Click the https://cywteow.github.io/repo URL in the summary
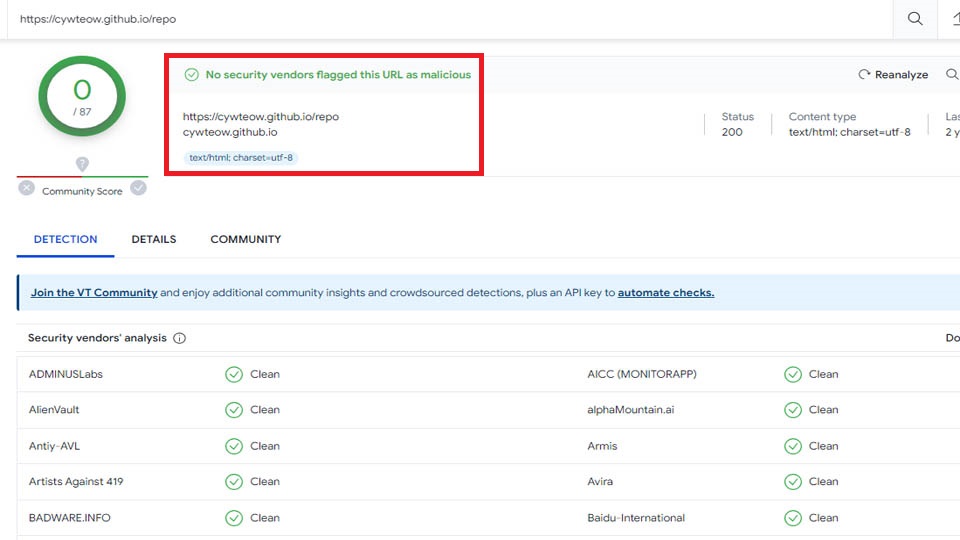This screenshot has width=960, height=540. [x=261, y=116]
